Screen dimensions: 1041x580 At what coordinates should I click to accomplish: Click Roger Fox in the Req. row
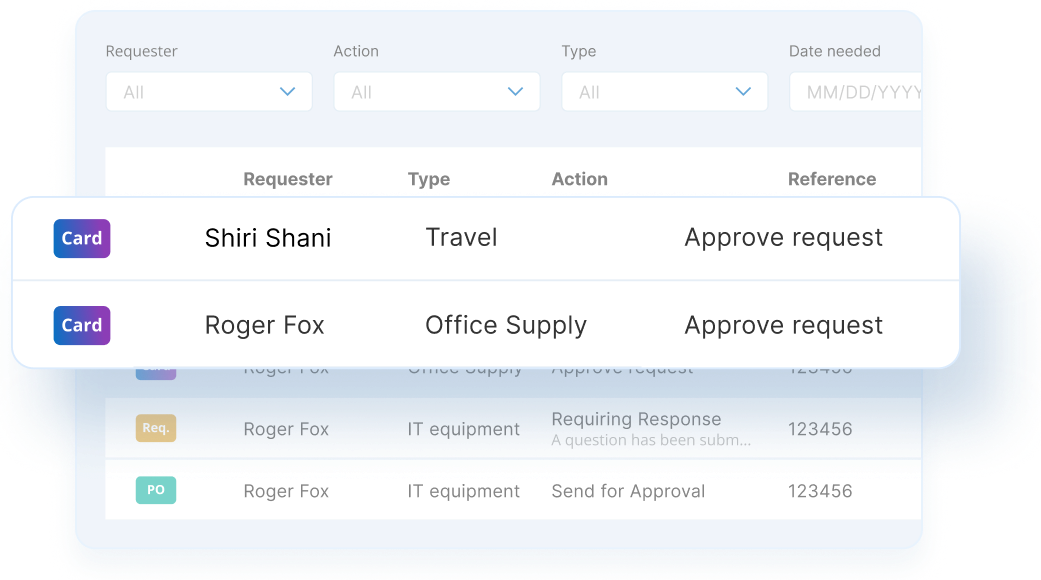click(x=286, y=429)
